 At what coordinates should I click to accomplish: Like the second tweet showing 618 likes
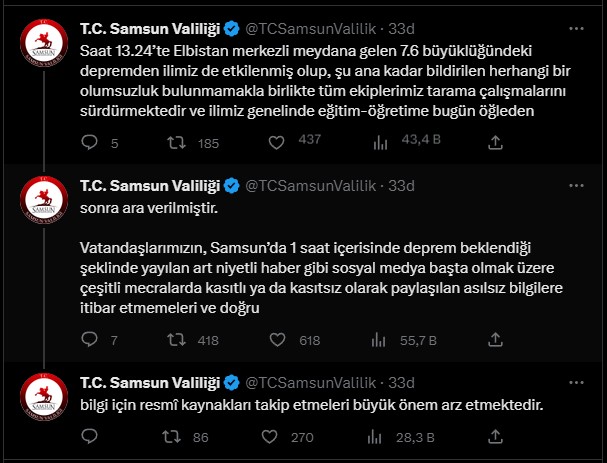point(277,340)
